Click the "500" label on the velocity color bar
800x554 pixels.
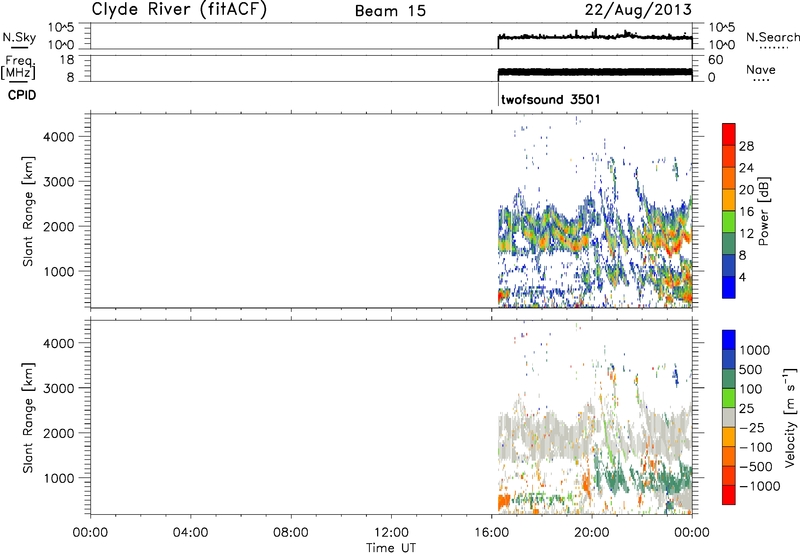pyautogui.click(x=751, y=370)
